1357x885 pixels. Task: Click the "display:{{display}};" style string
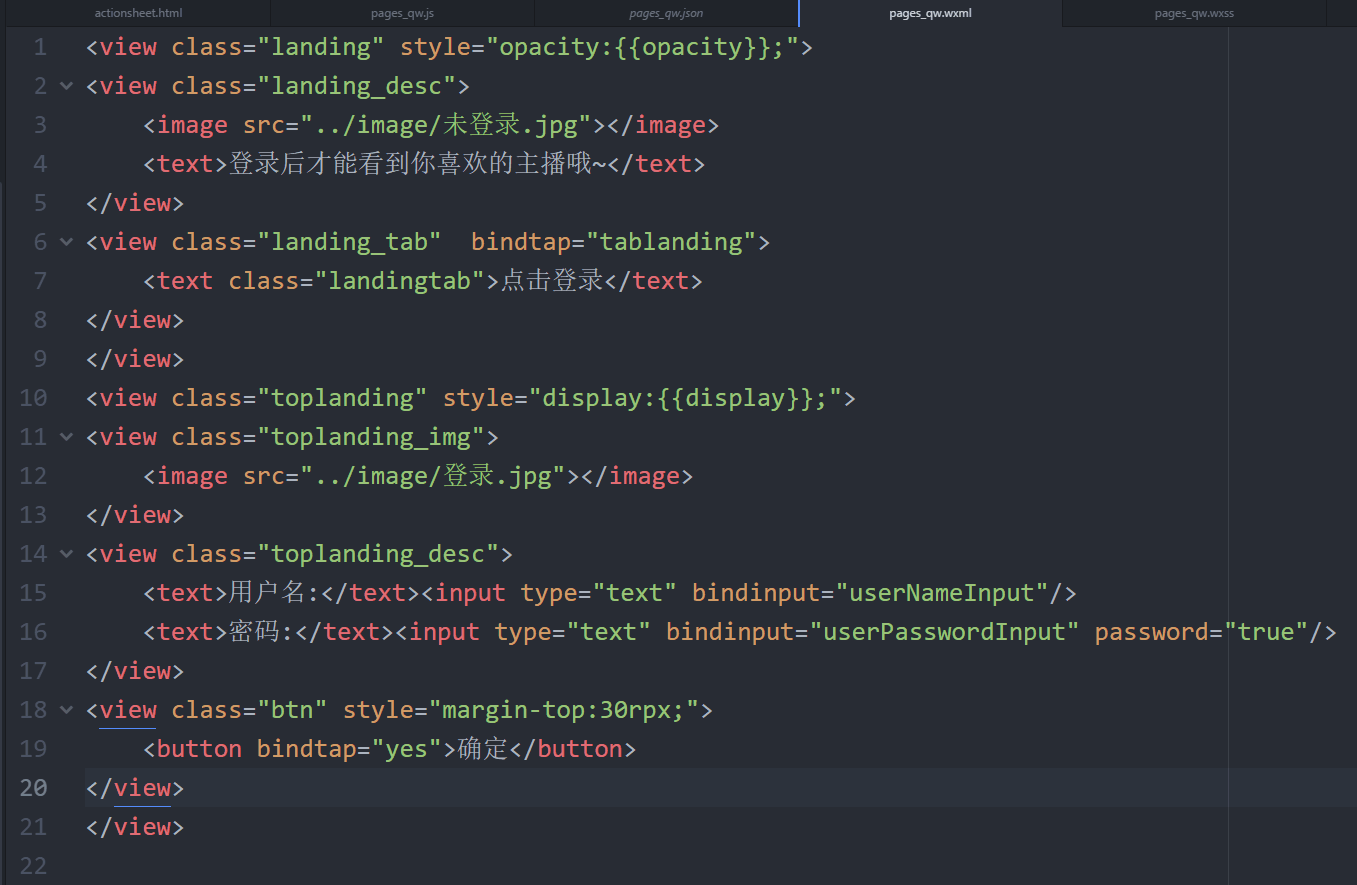coord(685,398)
